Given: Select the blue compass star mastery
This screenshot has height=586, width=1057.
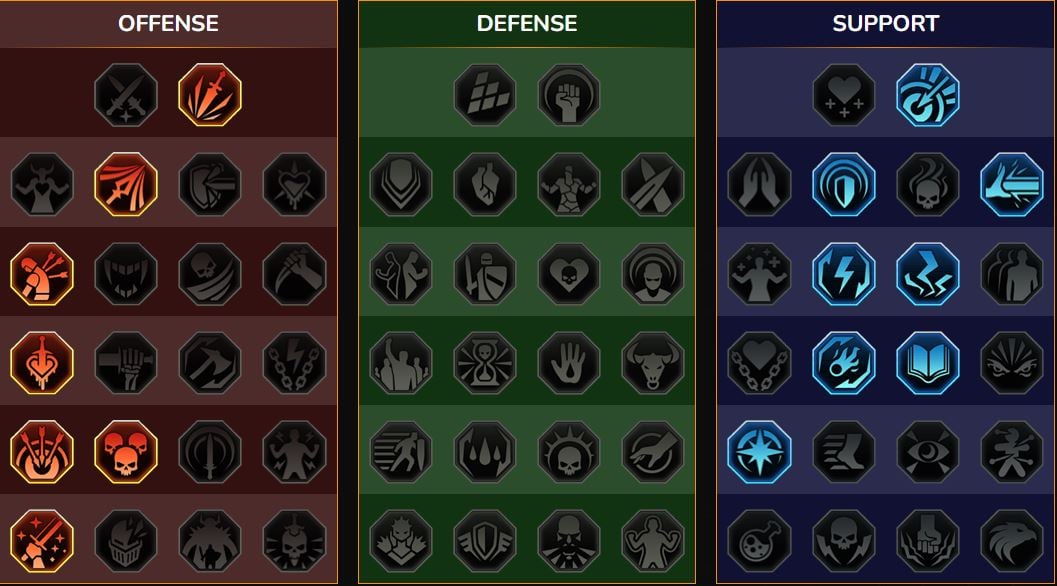Looking at the screenshot, I should [x=760, y=452].
